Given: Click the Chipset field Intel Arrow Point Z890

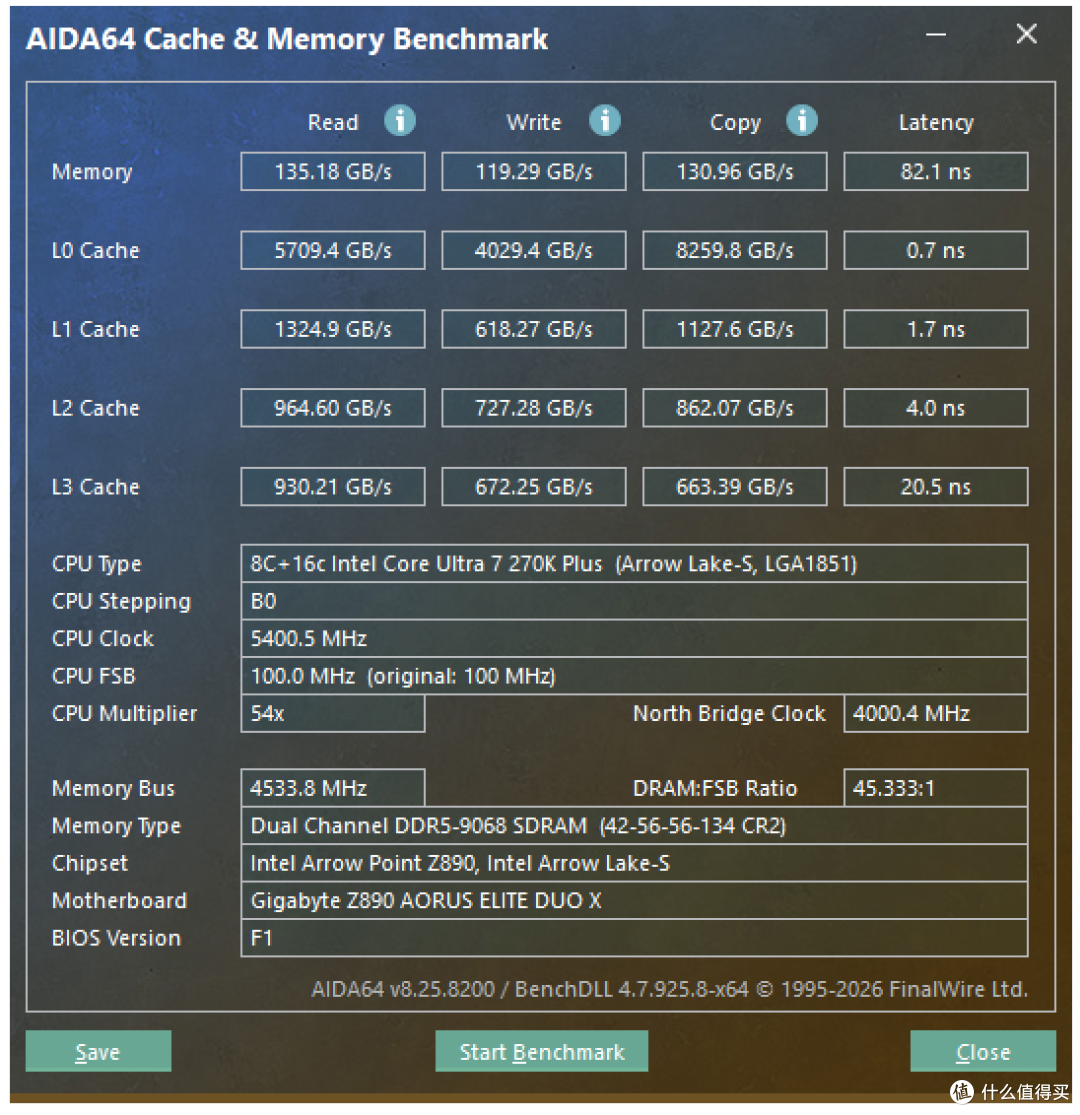Looking at the screenshot, I should 634,863.
